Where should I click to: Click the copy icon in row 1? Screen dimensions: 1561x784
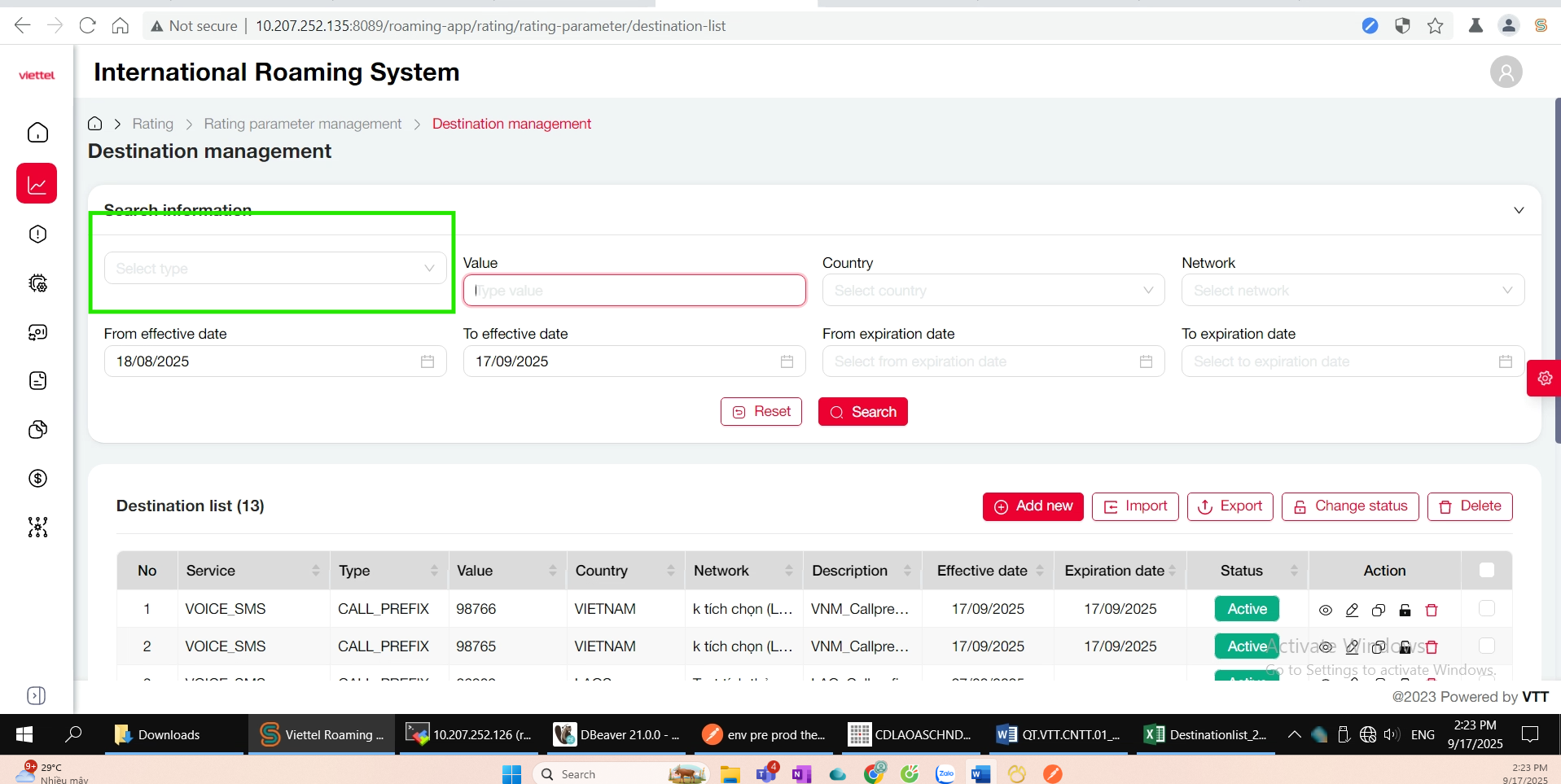pyautogui.click(x=1378, y=610)
